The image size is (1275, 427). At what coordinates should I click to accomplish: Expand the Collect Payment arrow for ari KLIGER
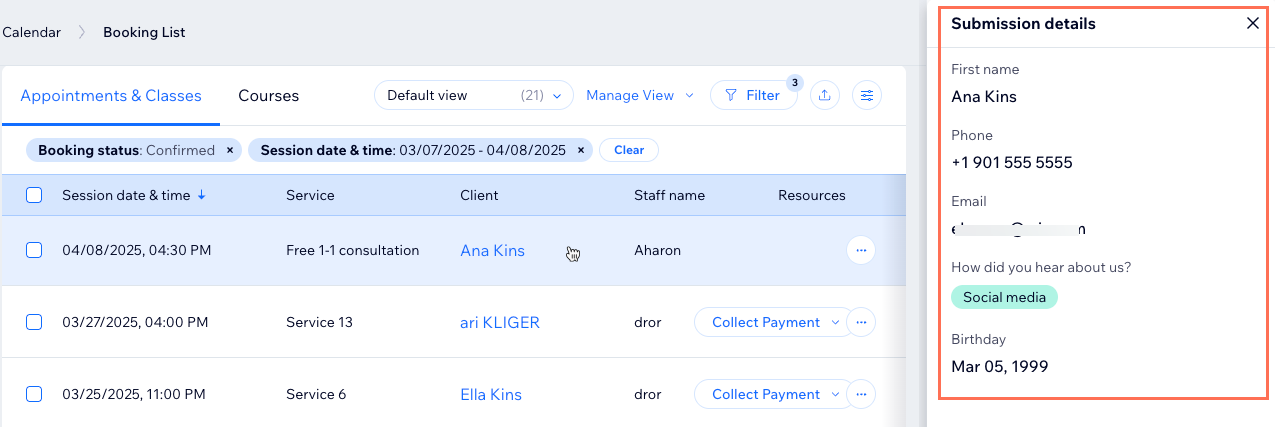click(x=837, y=322)
